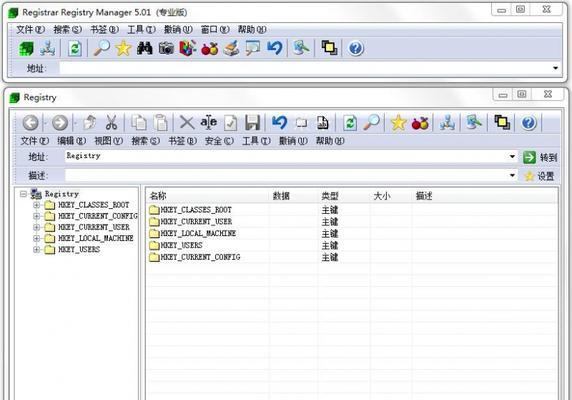Viewport: 572px width, 400px height.
Task: Click green registry icon in main toolbar
Action: point(26,48)
